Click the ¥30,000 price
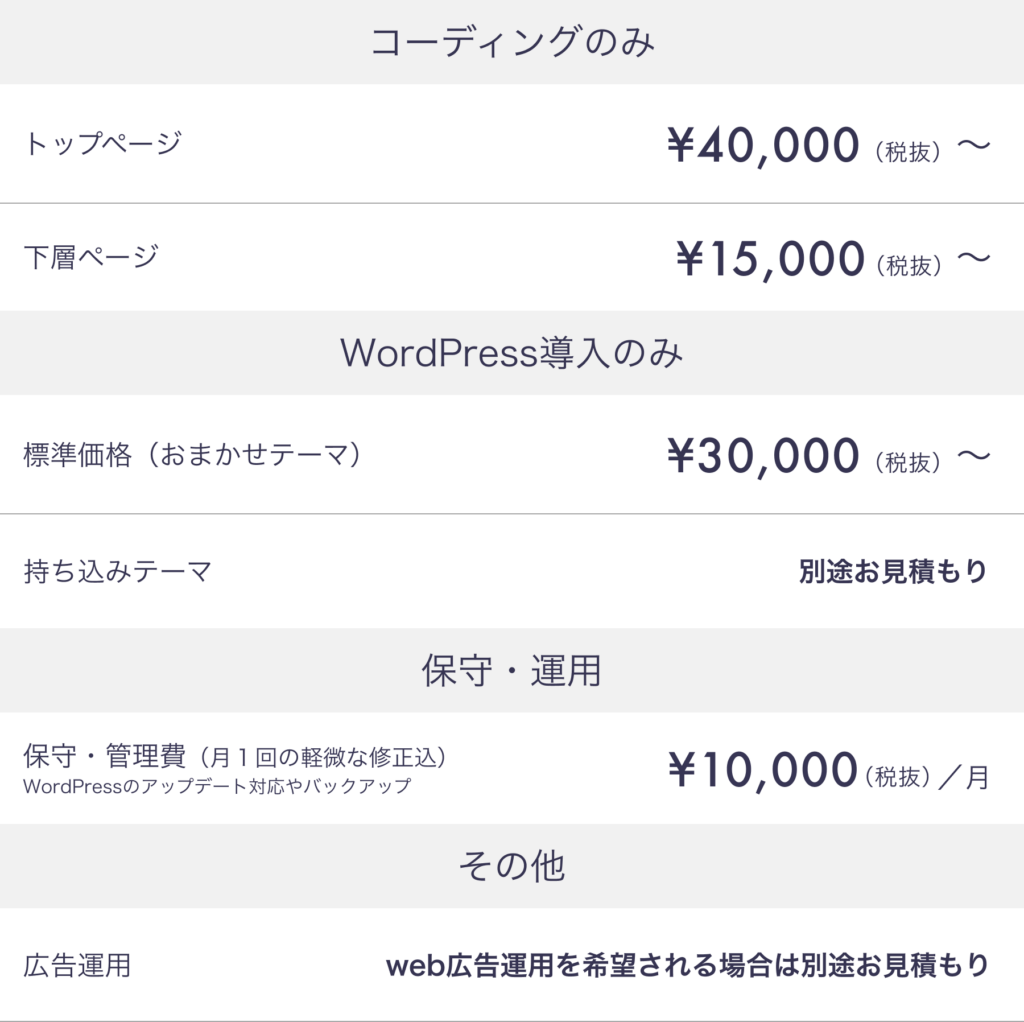 pos(763,457)
